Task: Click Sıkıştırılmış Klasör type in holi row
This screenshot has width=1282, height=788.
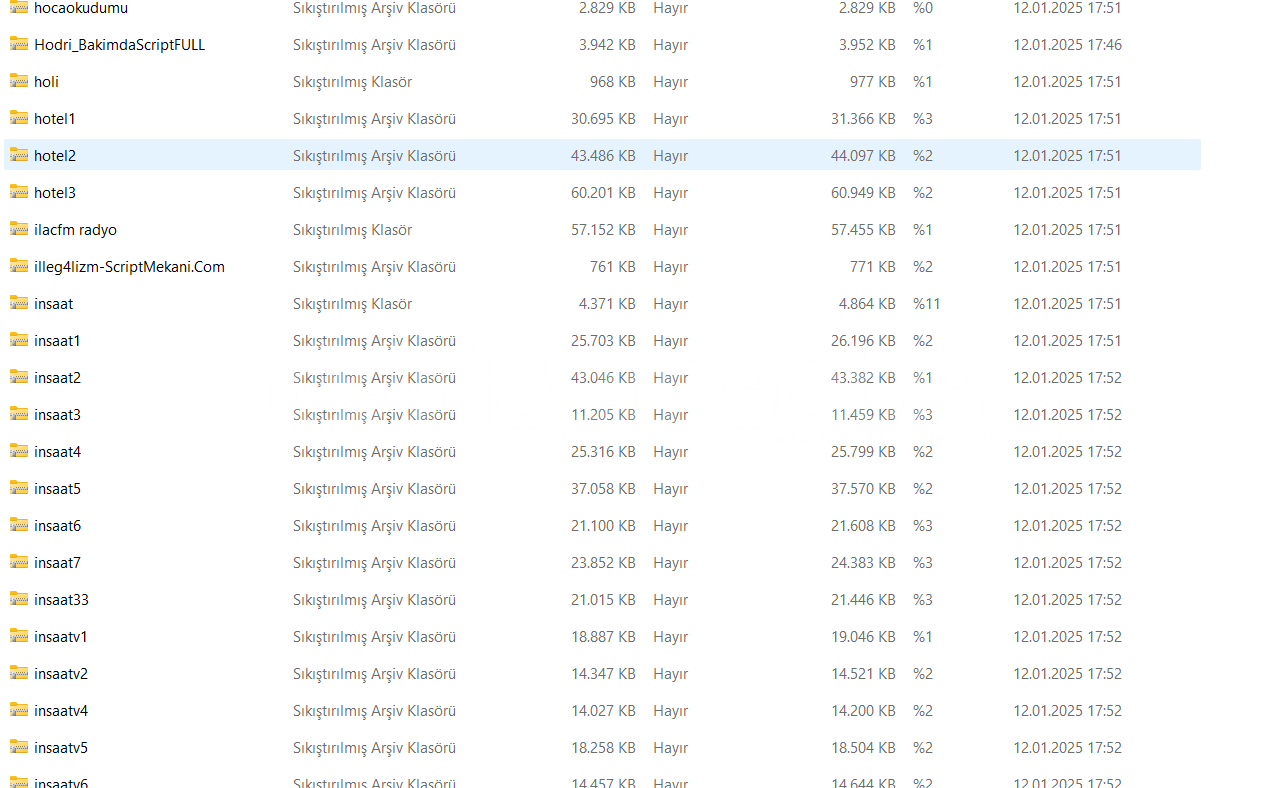Action: point(352,82)
